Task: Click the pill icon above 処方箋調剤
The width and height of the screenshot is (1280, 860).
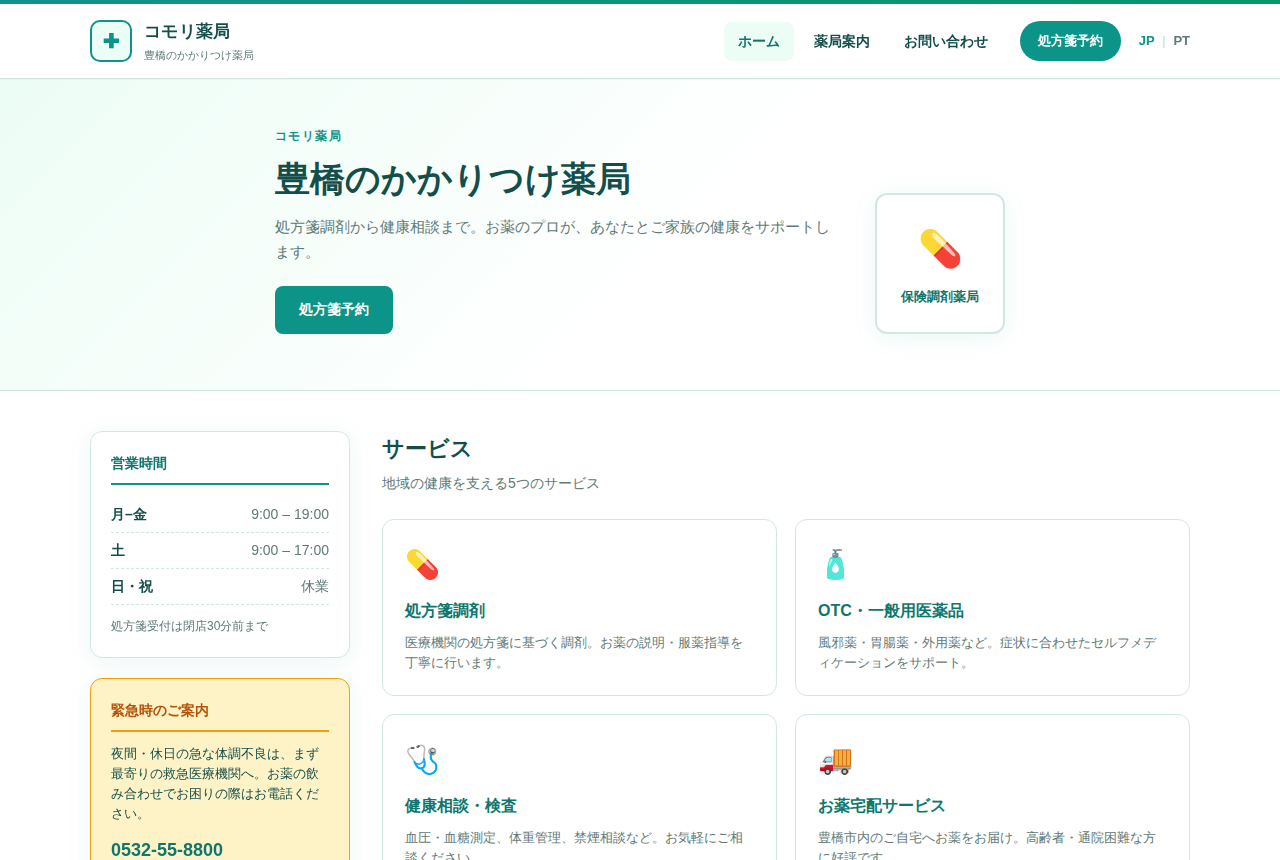Action: 422,564
